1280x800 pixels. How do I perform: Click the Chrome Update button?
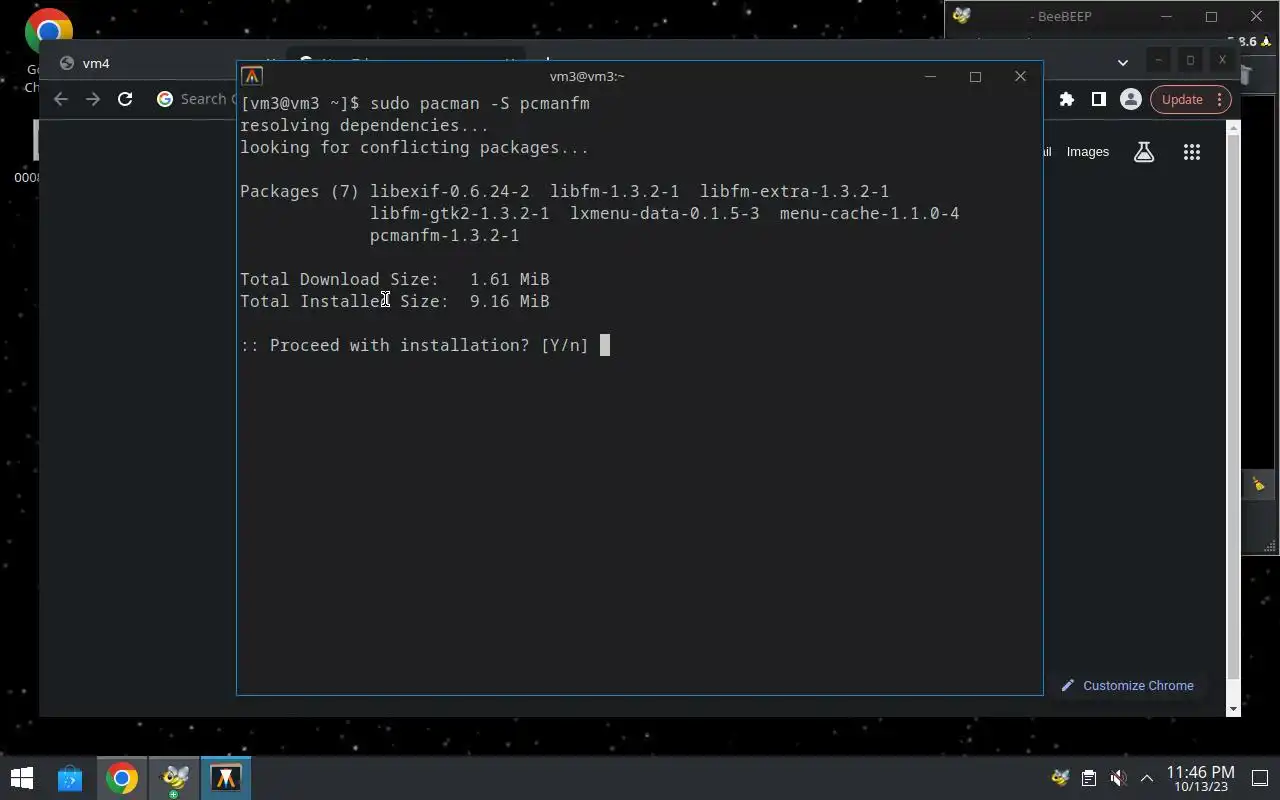[1189, 99]
